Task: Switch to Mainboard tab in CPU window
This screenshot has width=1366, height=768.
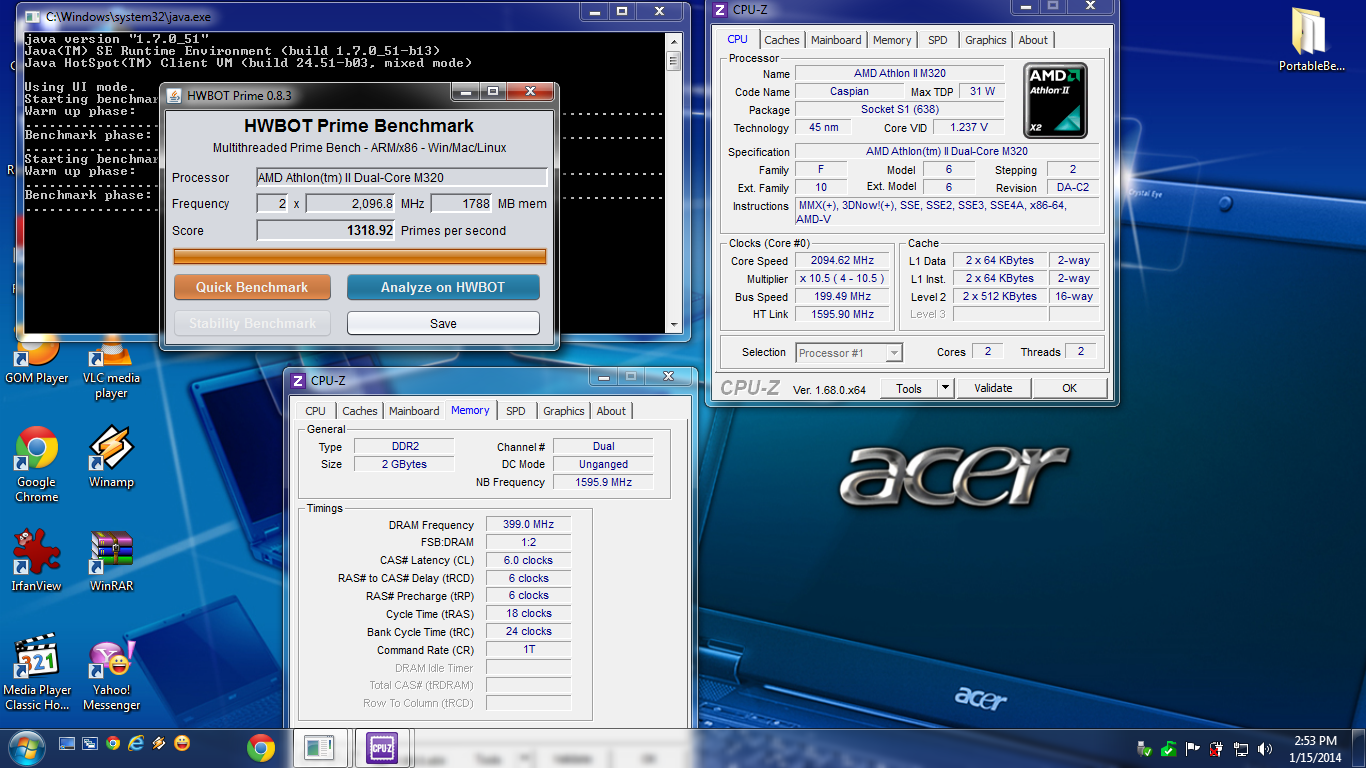Action: [836, 40]
